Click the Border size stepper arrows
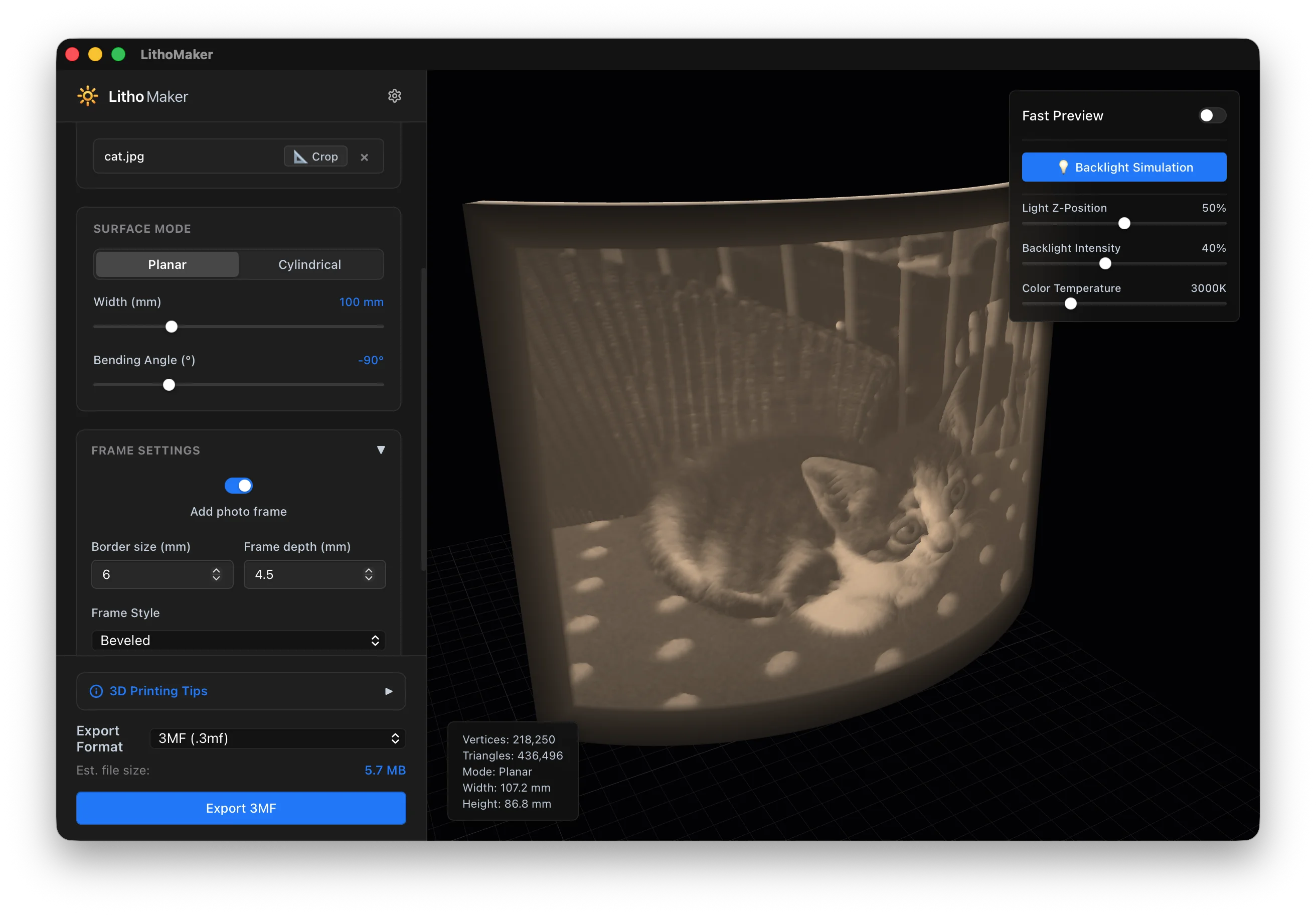 point(216,574)
